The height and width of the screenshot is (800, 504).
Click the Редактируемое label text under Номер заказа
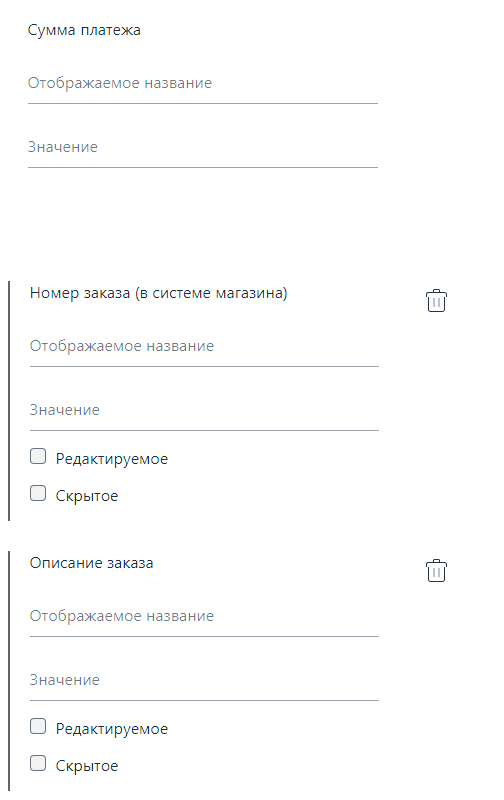(x=112, y=459)
